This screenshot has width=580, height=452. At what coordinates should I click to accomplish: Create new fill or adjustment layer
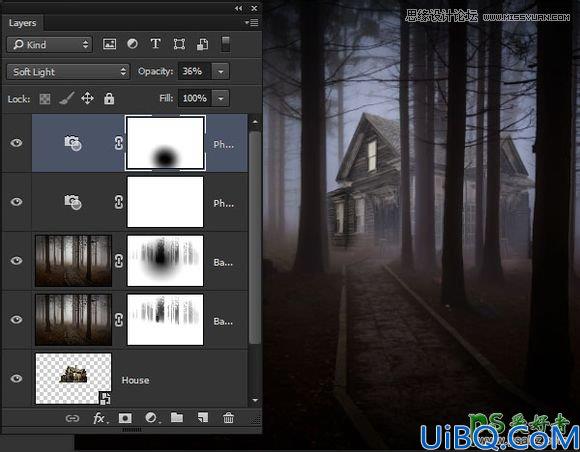coord(151,418)
